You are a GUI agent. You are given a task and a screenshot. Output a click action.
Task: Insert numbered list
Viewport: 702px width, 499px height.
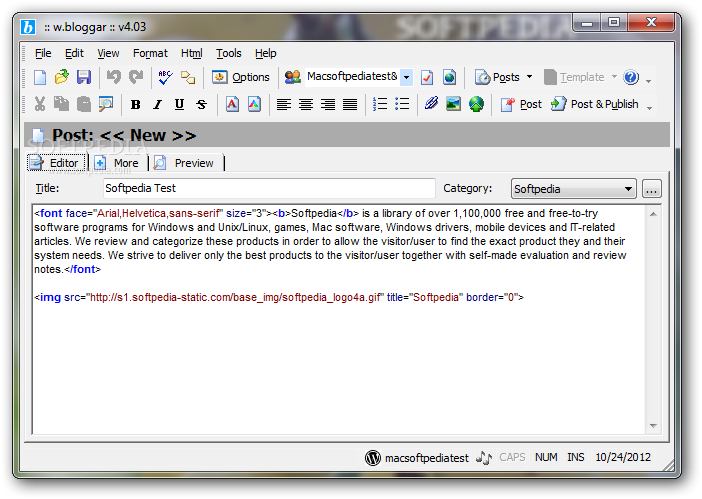click(380, 104)
